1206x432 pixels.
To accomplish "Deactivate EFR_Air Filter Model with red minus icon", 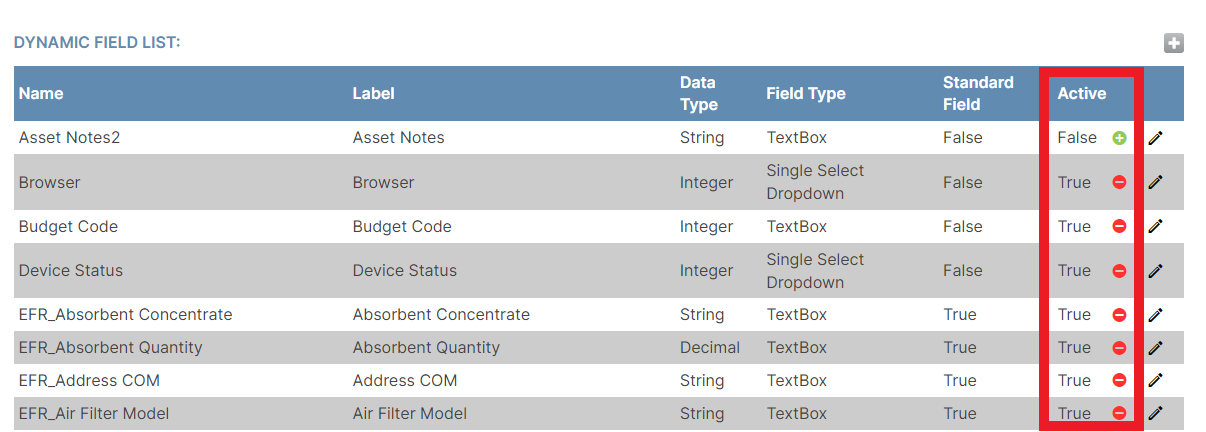I will tap(1119, 413).
